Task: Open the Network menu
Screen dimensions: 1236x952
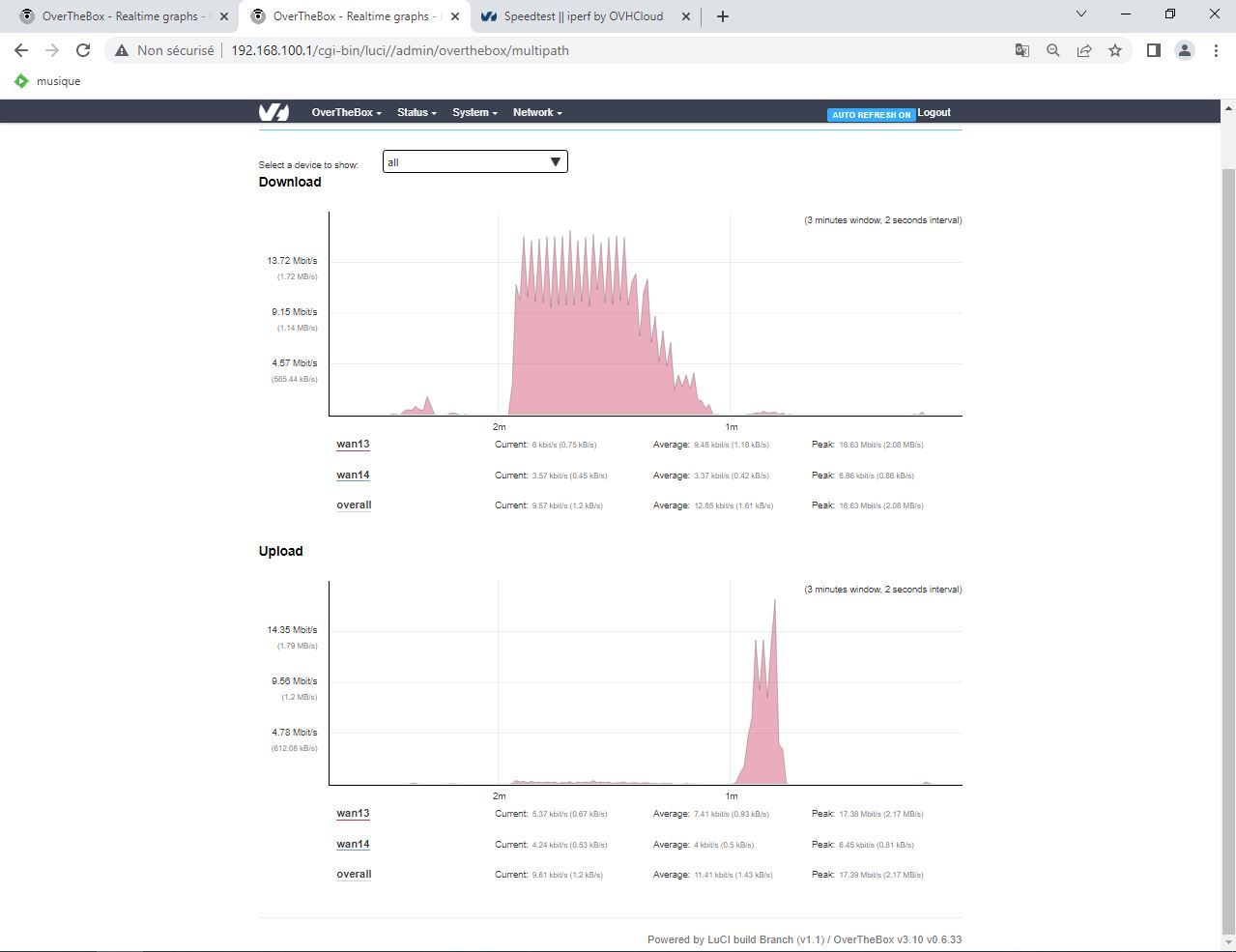Action: [537, 112]
